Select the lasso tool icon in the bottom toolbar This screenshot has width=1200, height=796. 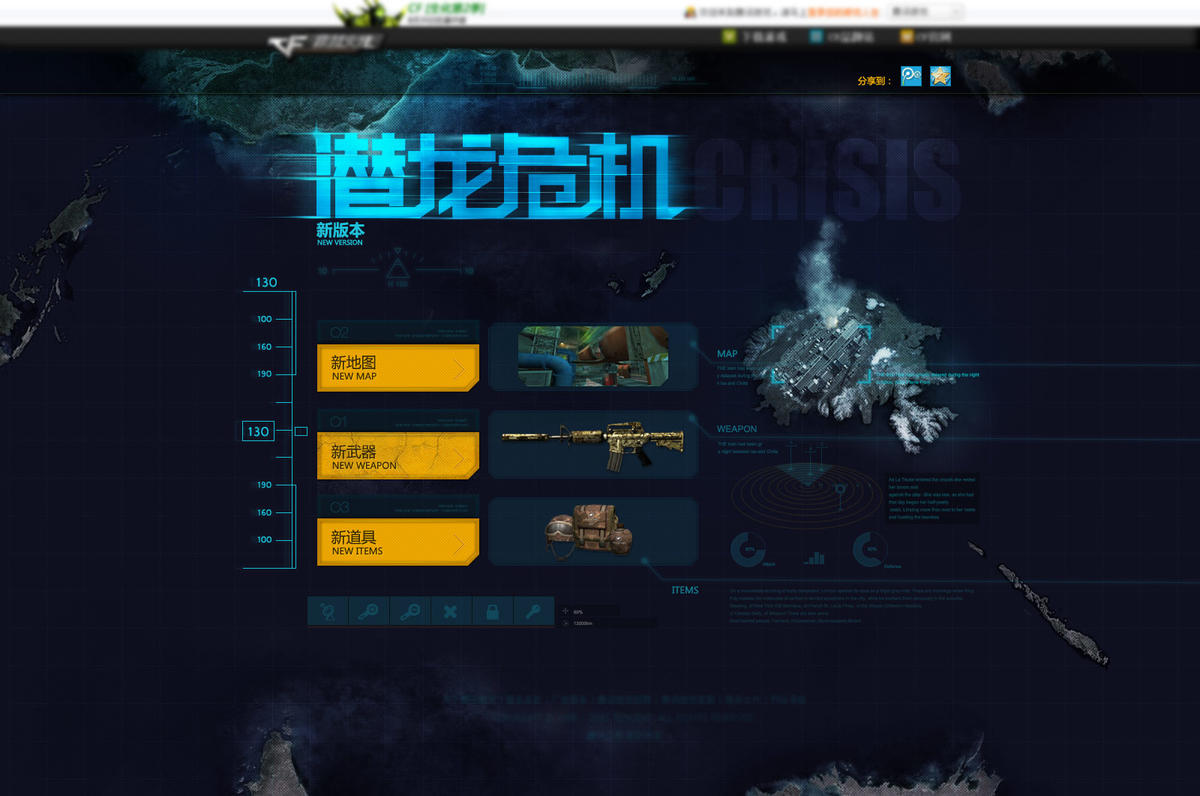(327, 611)
